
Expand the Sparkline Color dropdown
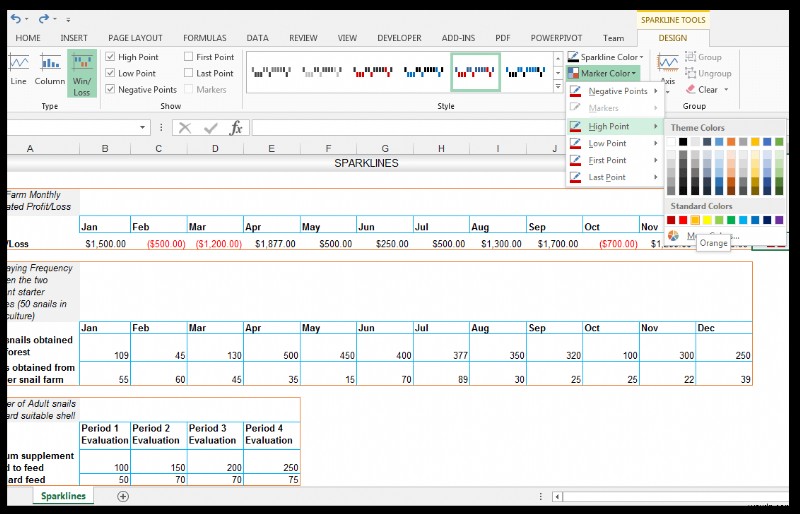pyautogui.click(x=605, y=57)
